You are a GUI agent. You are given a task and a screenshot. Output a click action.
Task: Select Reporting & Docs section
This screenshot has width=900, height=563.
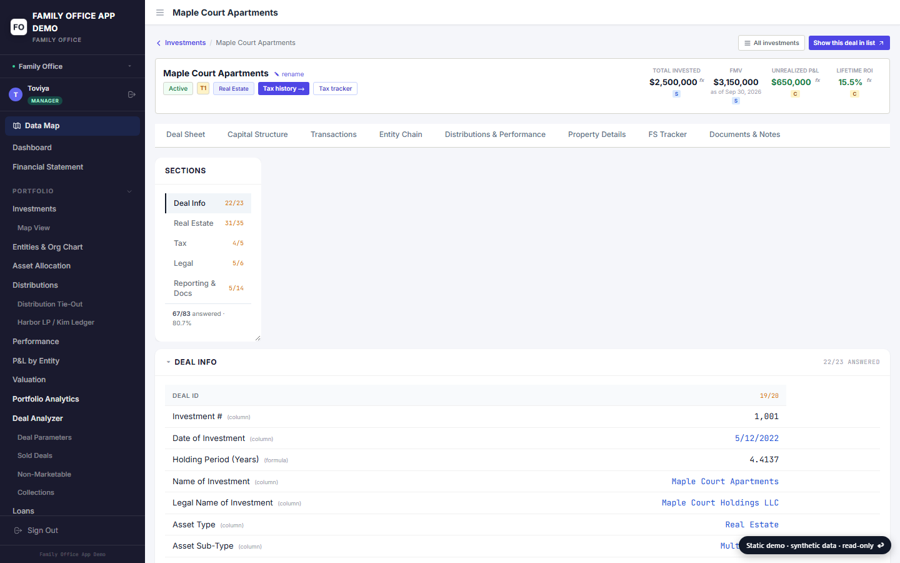pyautogui.click(x=208, y=288)
